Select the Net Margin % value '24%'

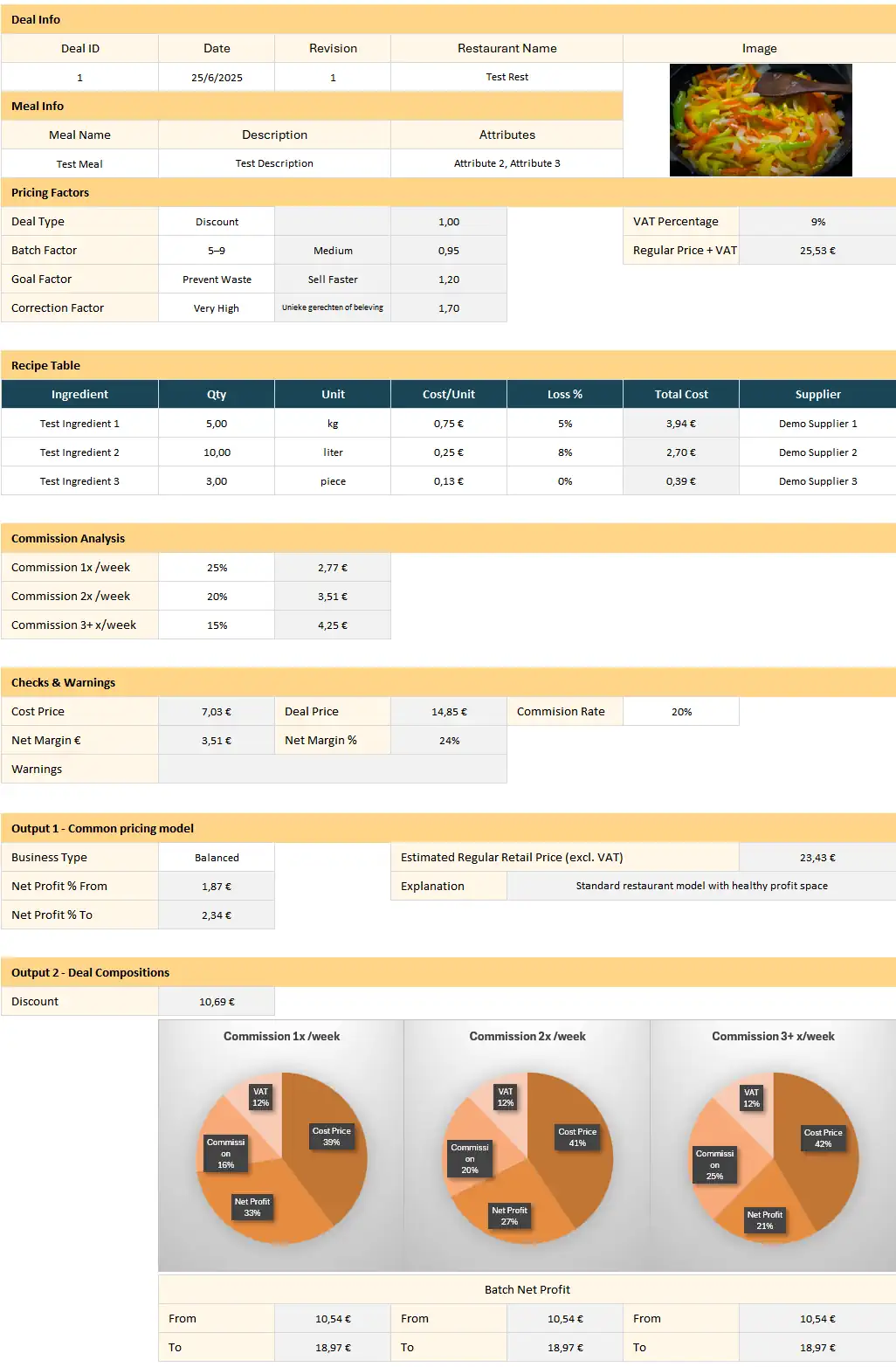[x=449, y=741]
